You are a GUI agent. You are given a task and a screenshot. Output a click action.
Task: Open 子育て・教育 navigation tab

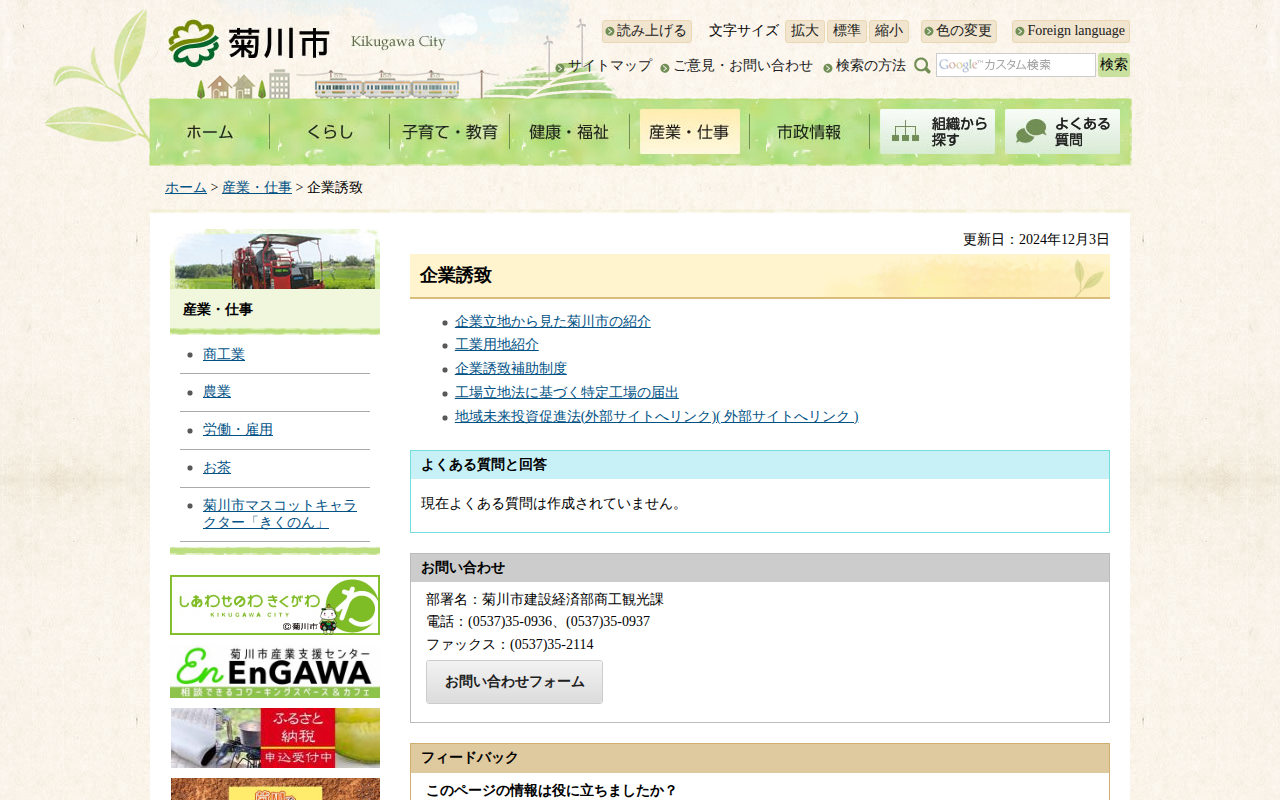pos(450,132)
